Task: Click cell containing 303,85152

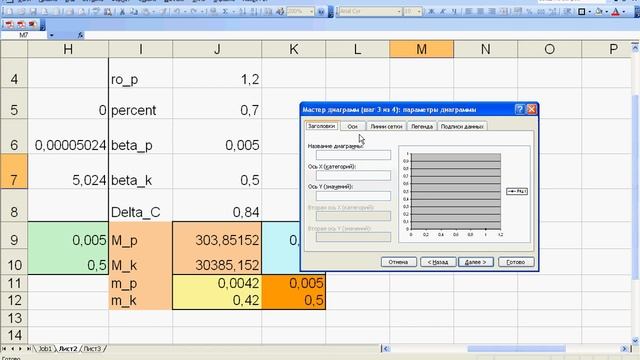Action: pos(217,236)
